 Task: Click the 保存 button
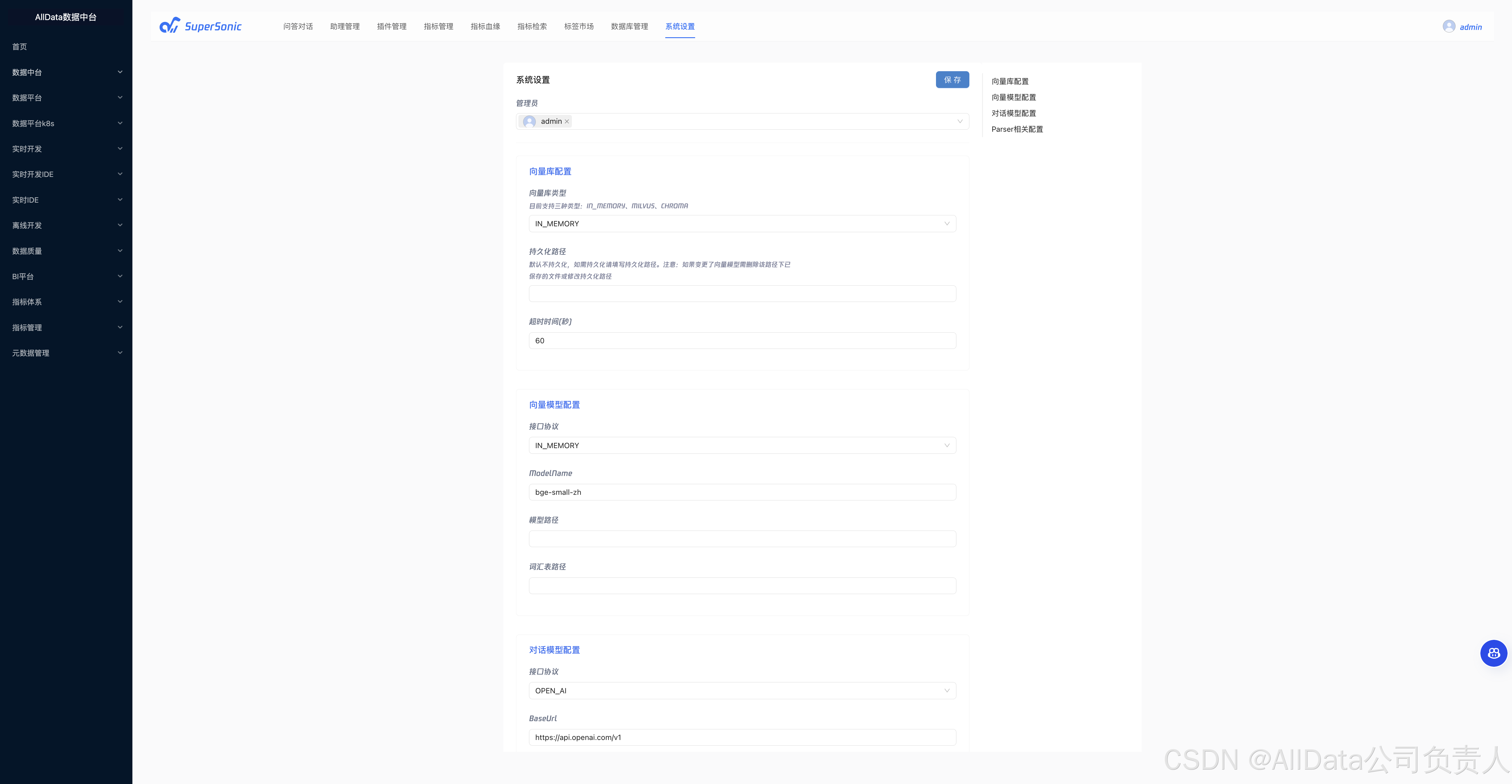tap(952, 80)
